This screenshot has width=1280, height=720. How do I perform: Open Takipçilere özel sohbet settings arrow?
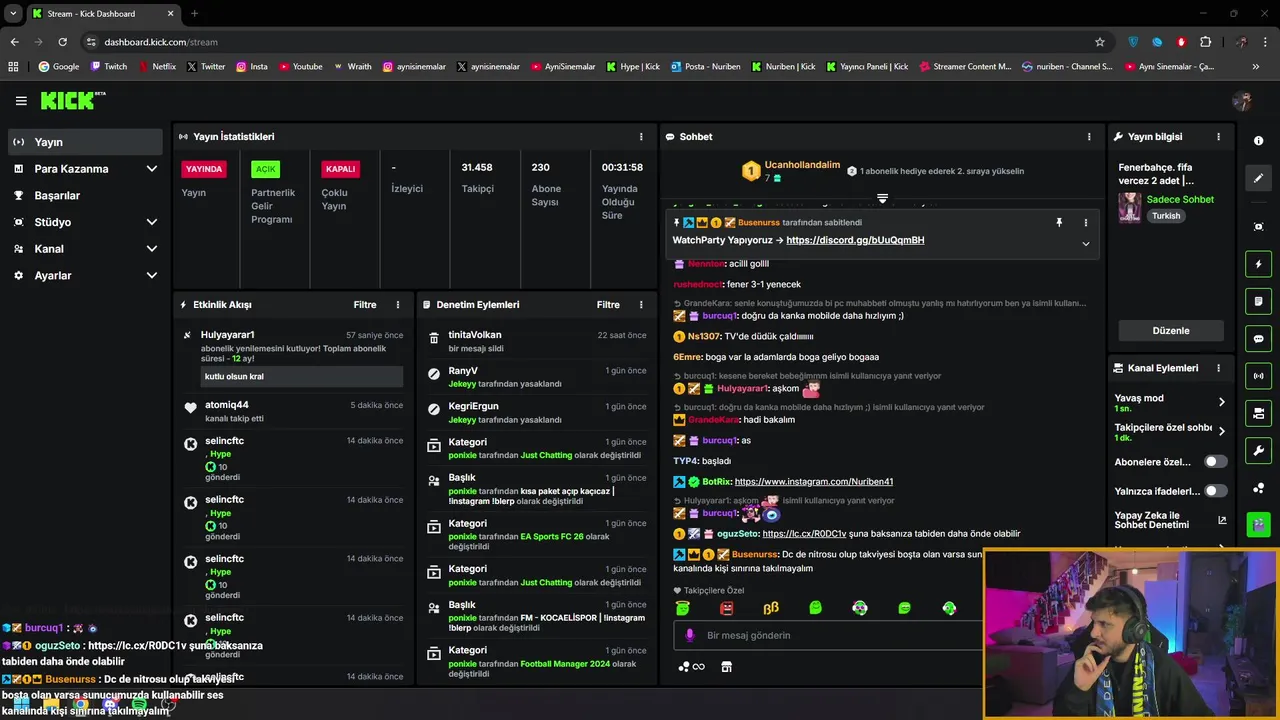[1221, 432]
